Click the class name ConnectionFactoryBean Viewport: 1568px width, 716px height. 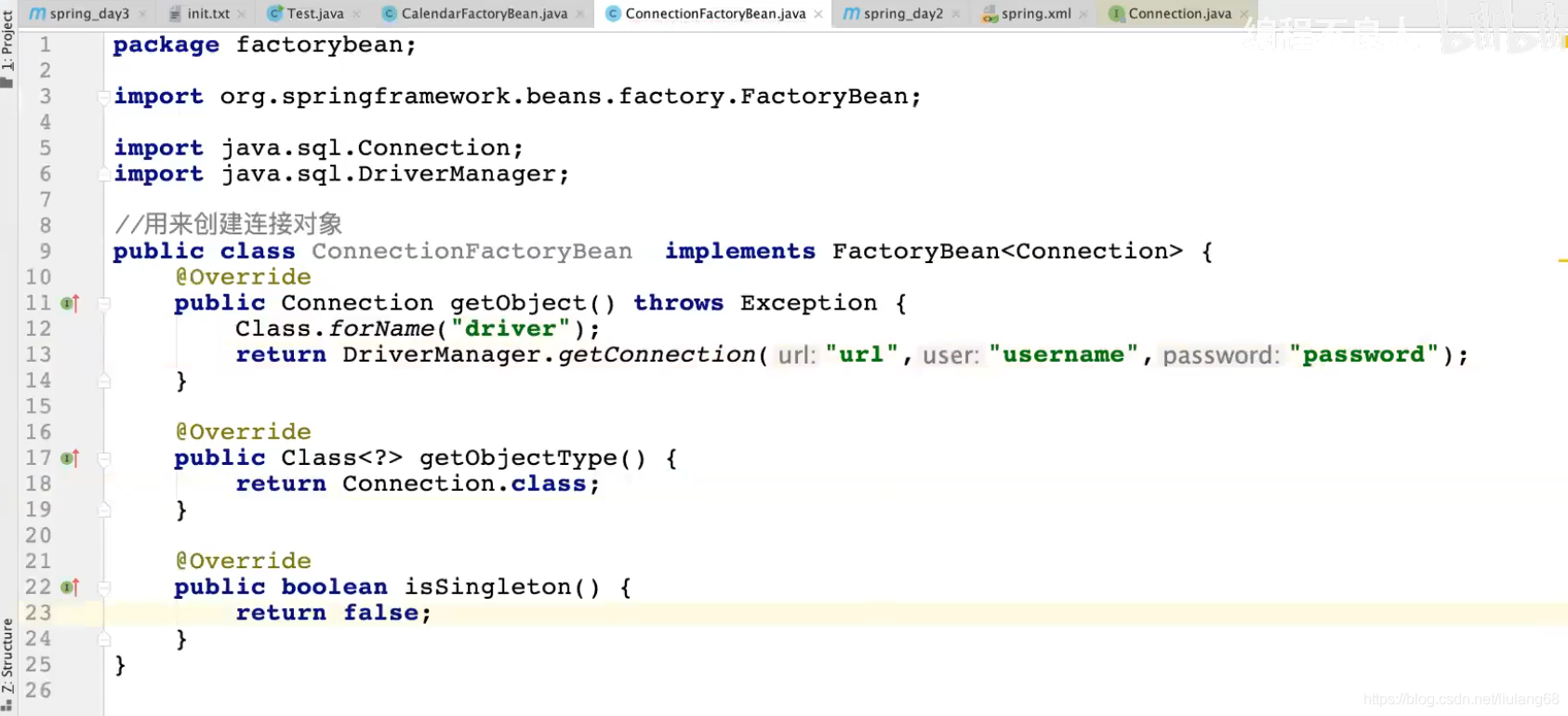[472, 251]
